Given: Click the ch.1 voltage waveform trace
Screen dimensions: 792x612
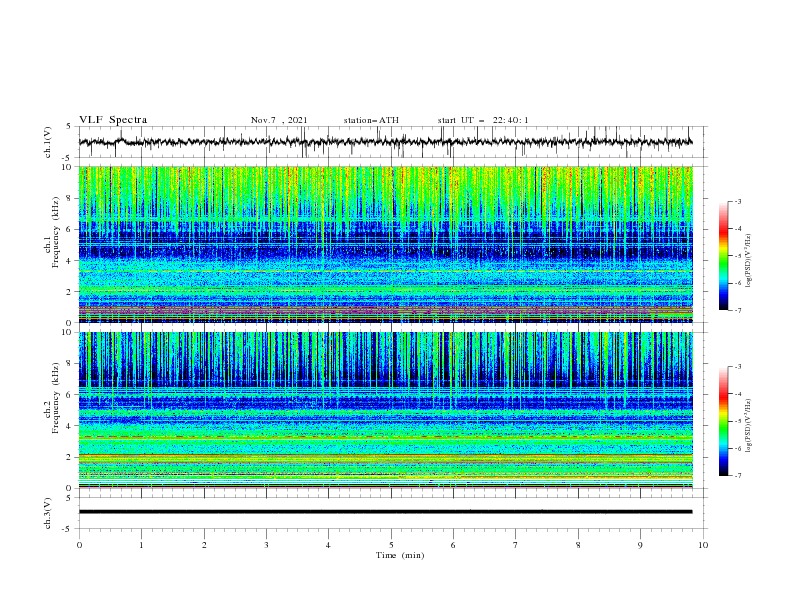Looking at the screenshot, I should click(x=385, y=142).
